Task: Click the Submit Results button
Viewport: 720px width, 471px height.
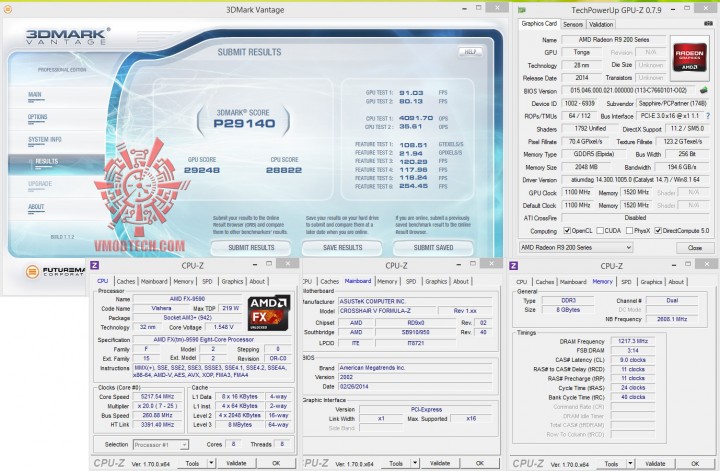Action: (x=251, y=248)
